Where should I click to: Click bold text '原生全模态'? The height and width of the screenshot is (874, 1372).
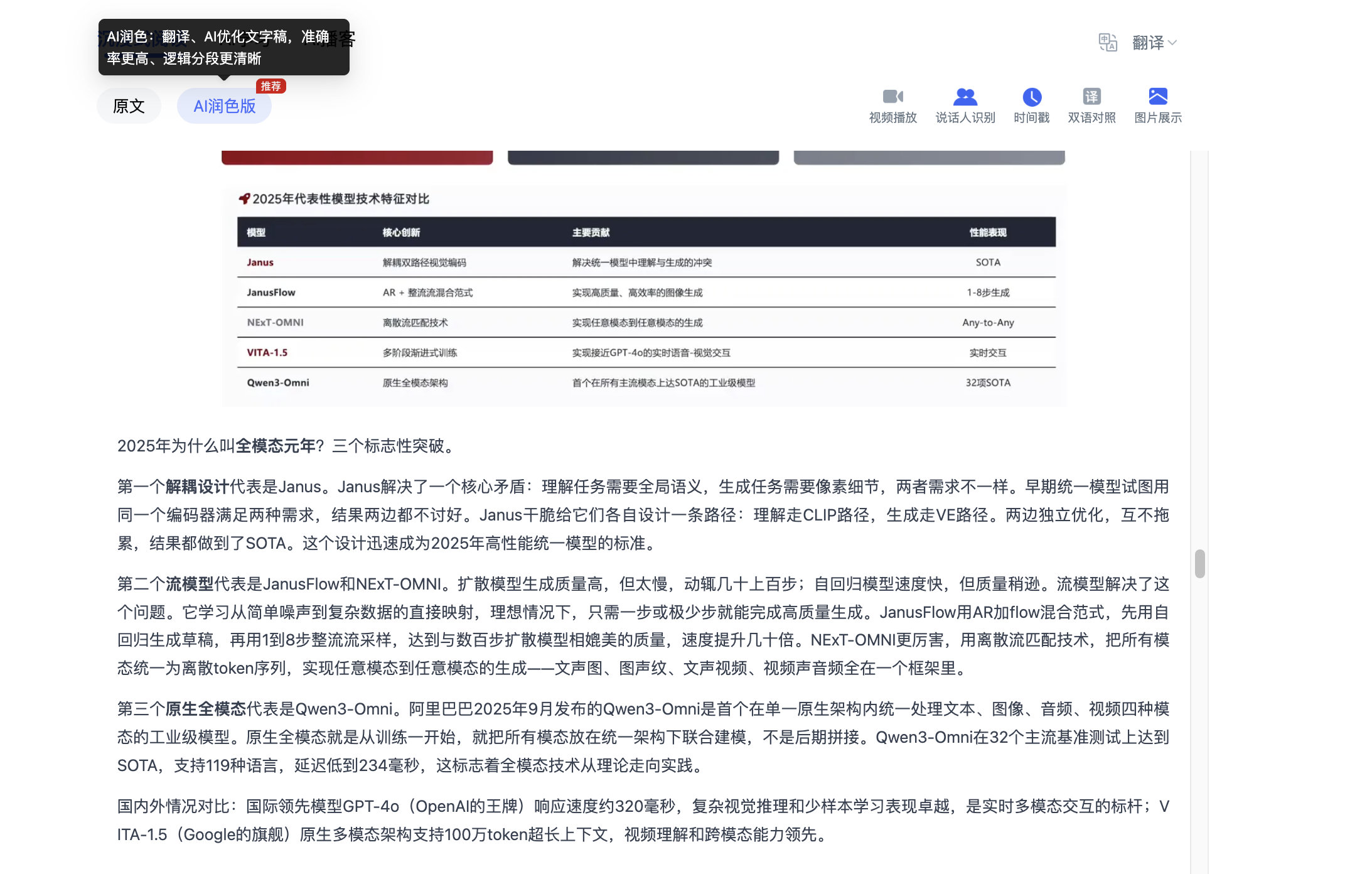[x=205, y=709]
